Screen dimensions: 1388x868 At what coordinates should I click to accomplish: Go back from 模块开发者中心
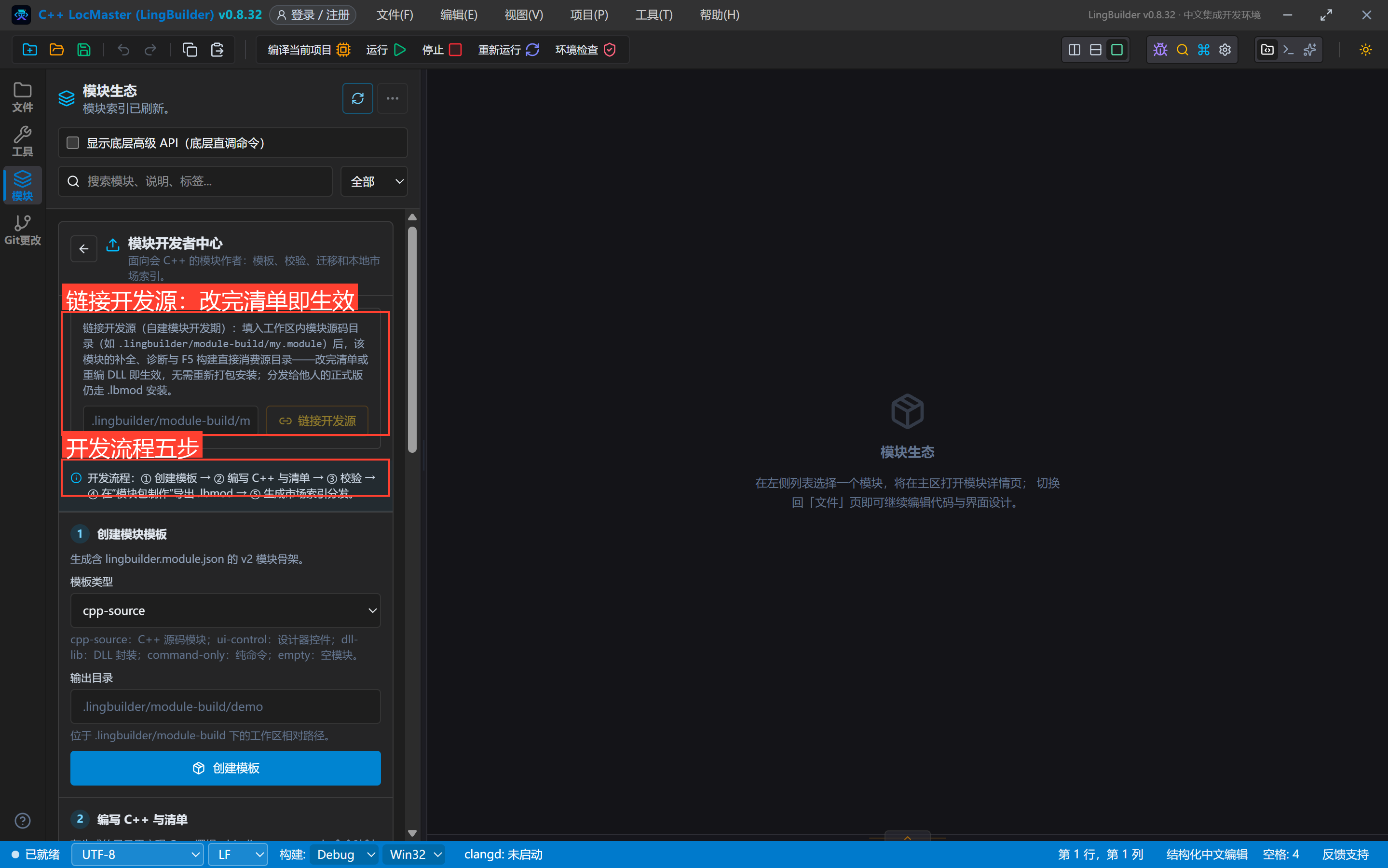tap(84, 249)
